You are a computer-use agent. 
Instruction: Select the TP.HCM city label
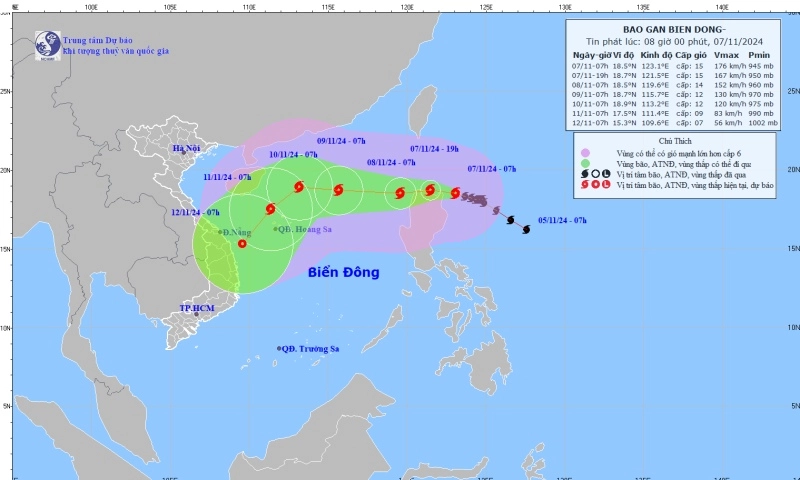tap(198, 309)
